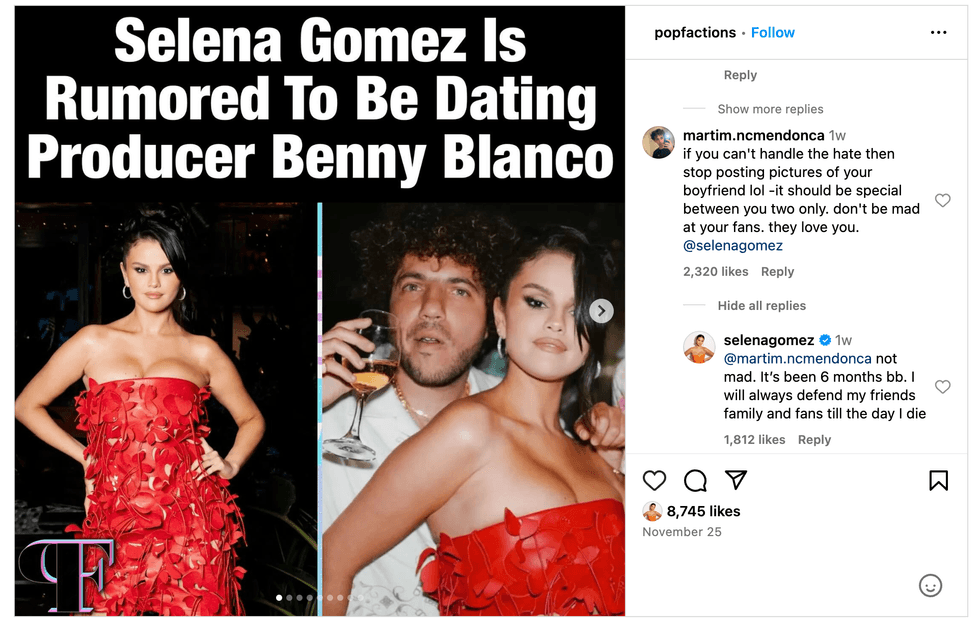This screenshot has width=980, height=625.
Task: View the 8,745 likes list
Action: [x=703, y=512]
